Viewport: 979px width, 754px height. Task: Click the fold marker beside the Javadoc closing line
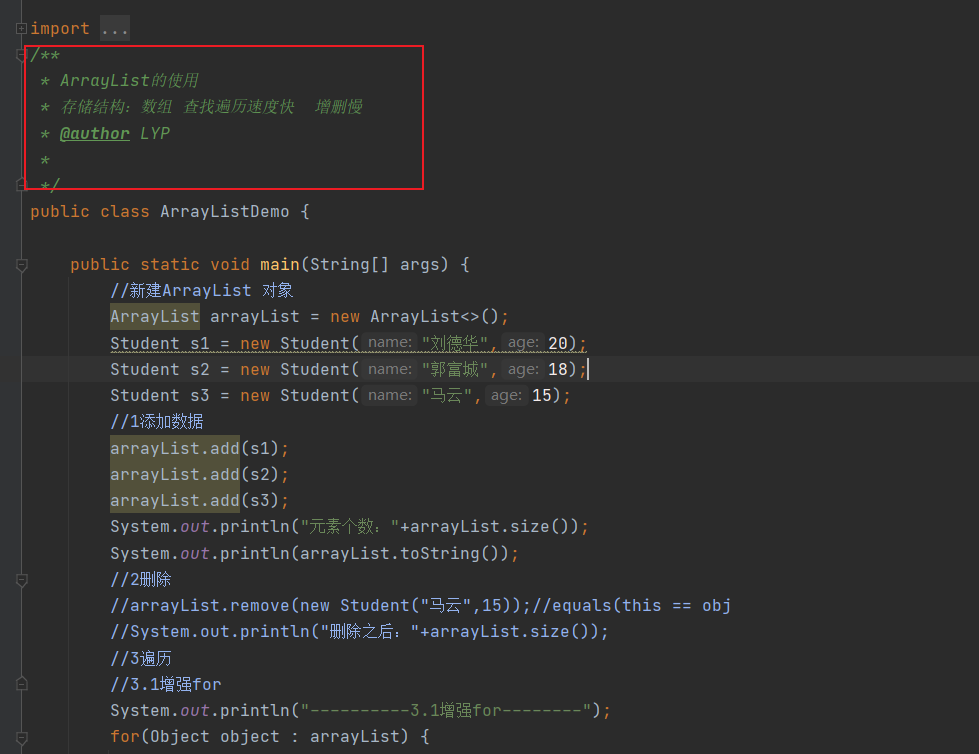pos(21,184)
